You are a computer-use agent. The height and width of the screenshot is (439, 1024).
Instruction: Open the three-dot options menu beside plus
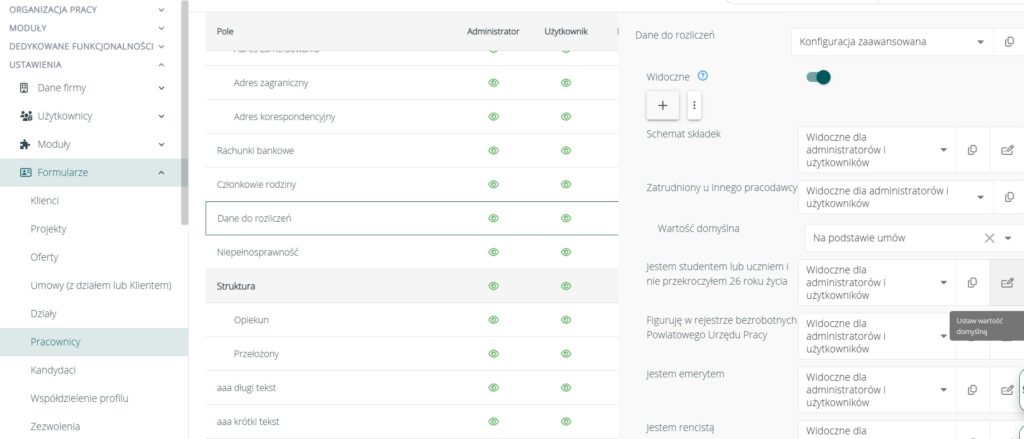pyautogui.click(x=695, y=105)
